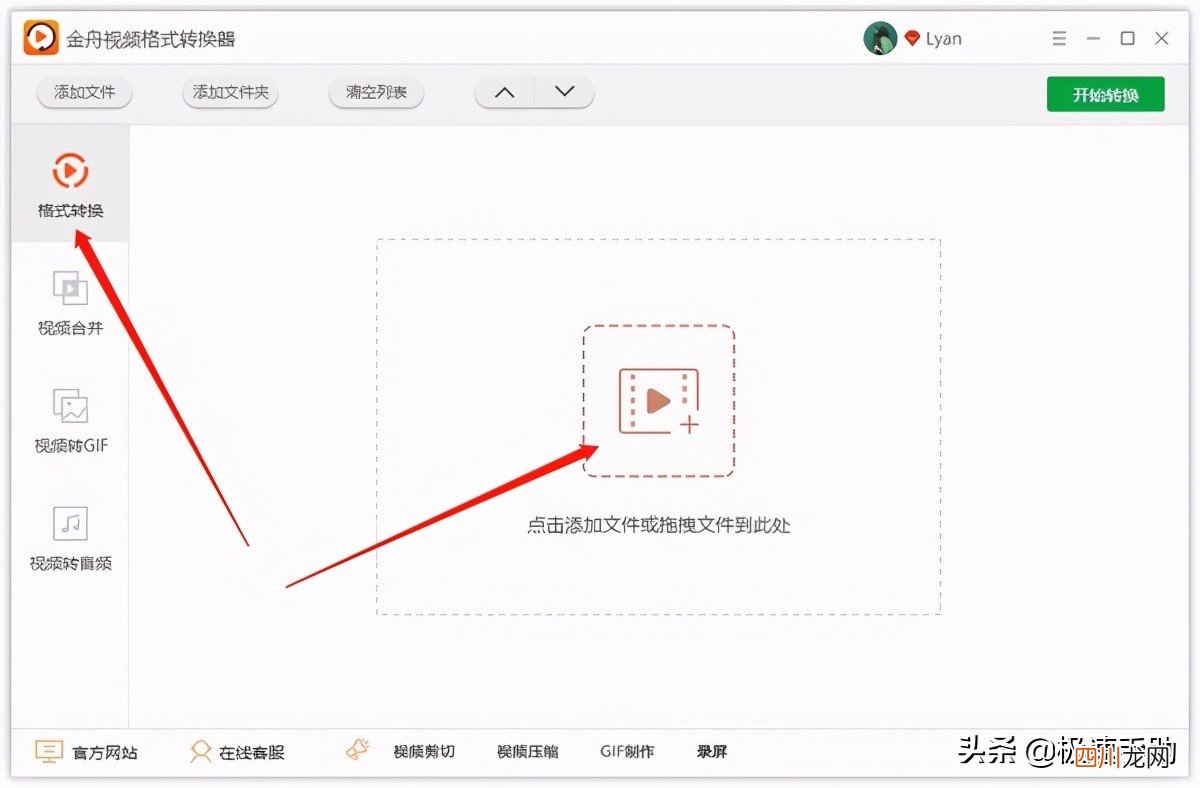Open the 录屏 tool

tap(712, 752)
